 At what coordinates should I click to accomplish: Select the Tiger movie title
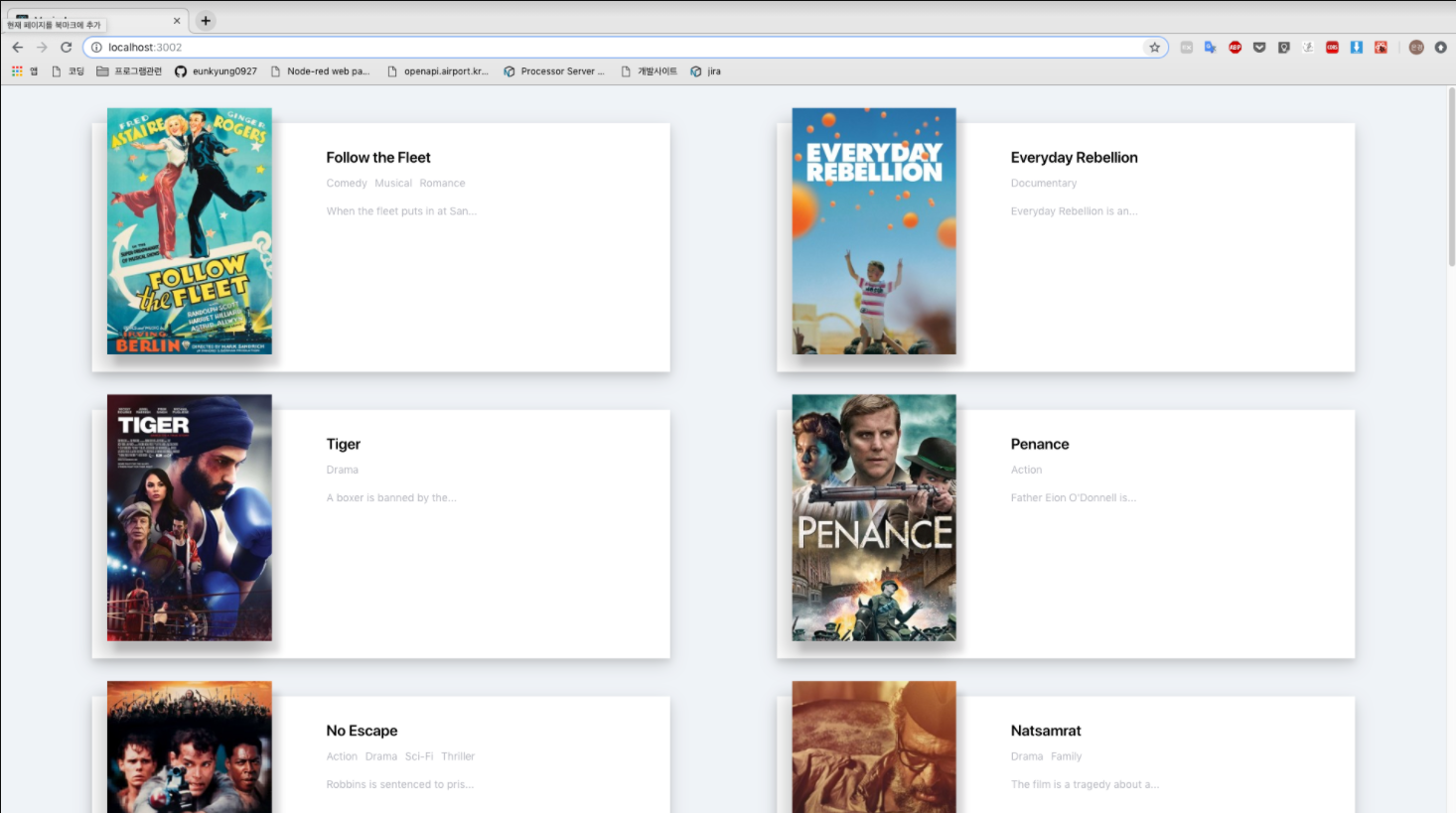click(x=343, y=444)
